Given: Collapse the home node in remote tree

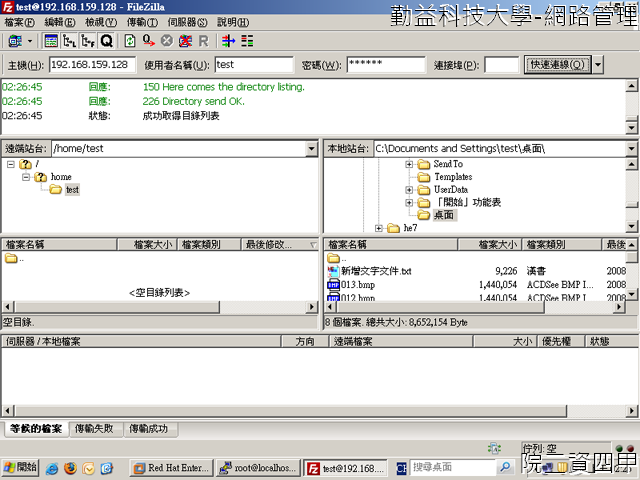Looking at the screenshot, I should 26,176.
